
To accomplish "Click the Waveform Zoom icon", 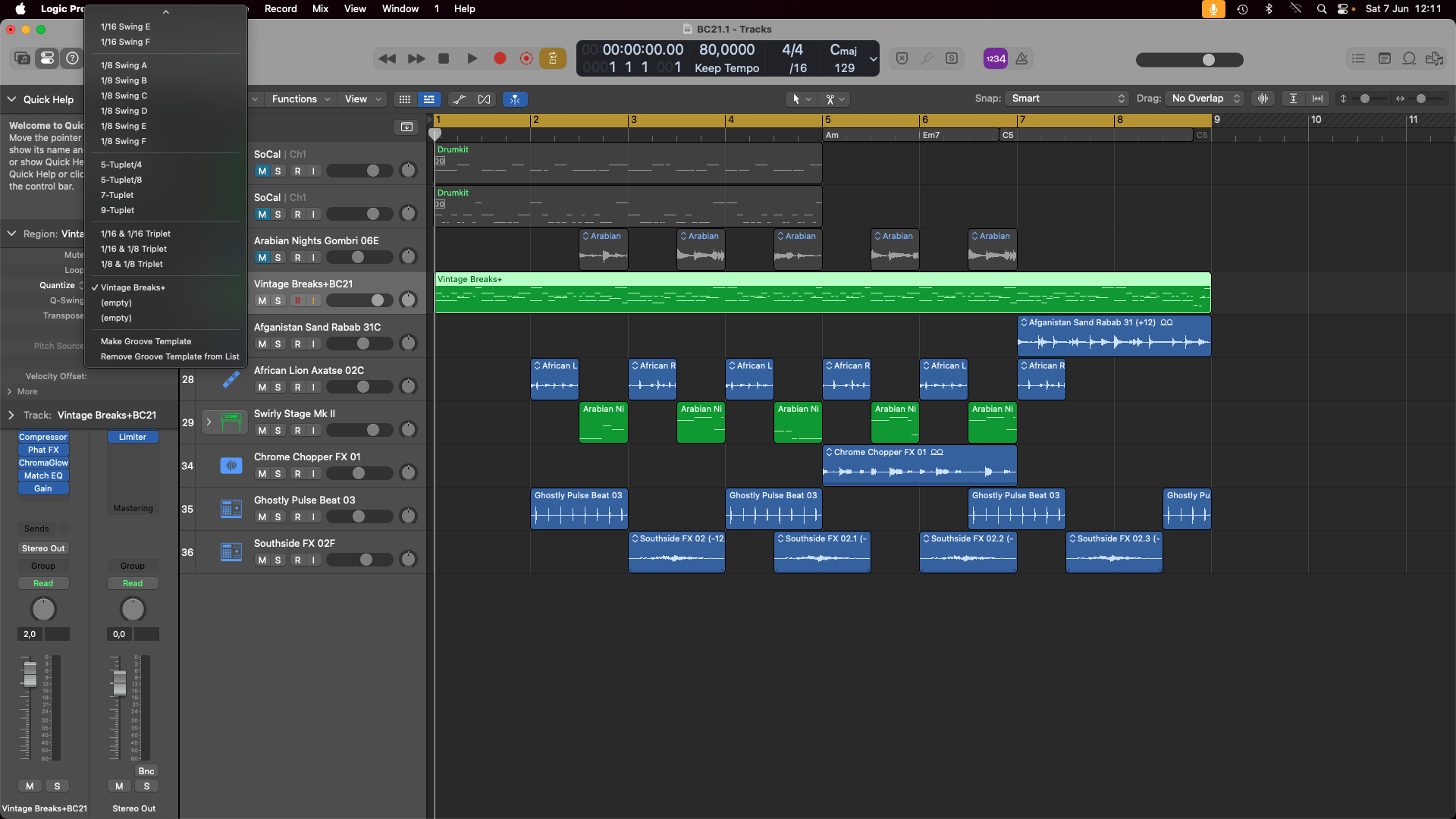I will tap(1263, 99).
